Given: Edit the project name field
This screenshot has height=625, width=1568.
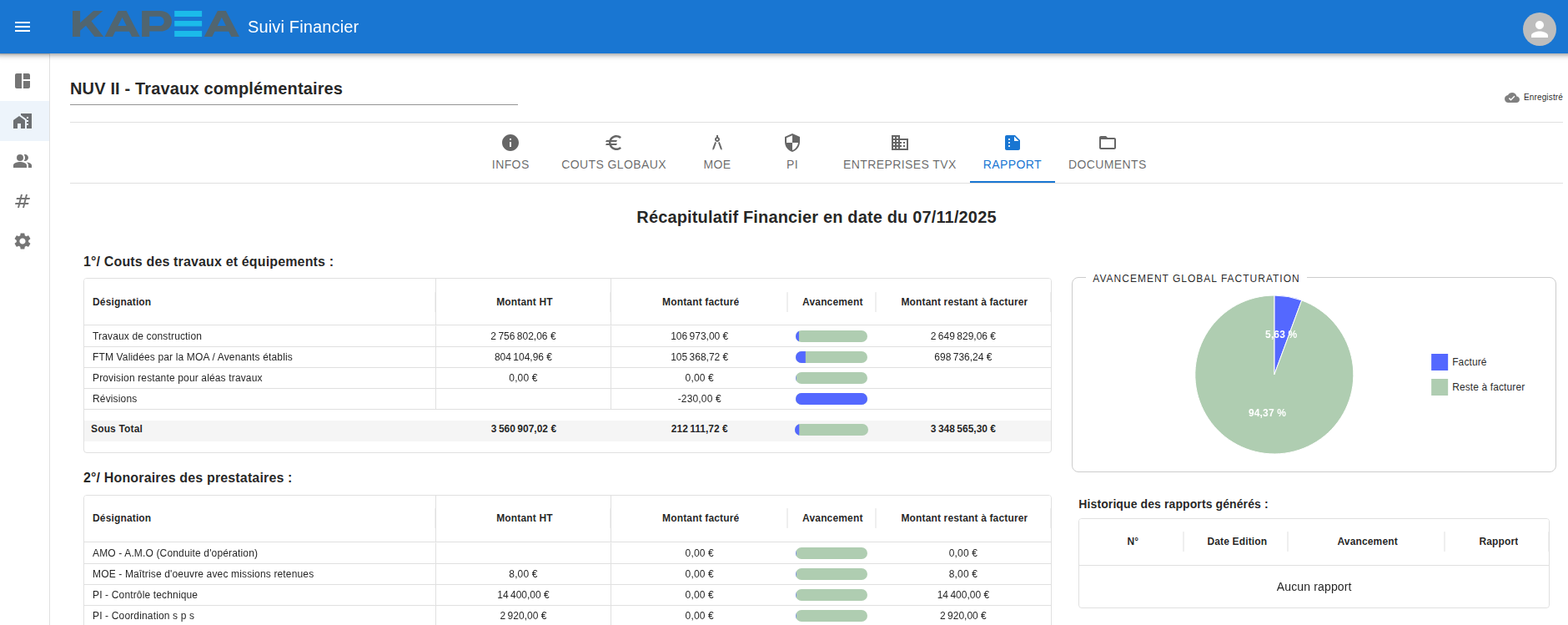Looking at the screenshot, I should [294, 88].
